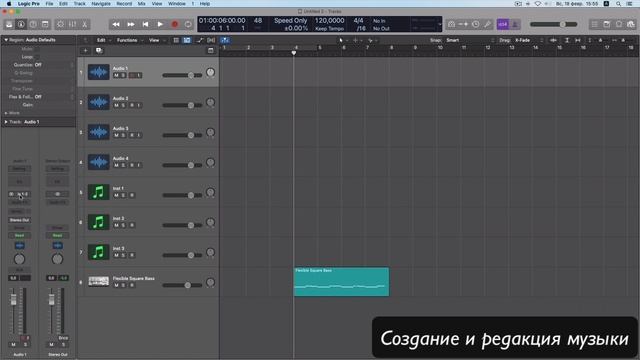Adjust the Audio 2 track volume slider
Screen dimensions: 640x360
point(182,105)
